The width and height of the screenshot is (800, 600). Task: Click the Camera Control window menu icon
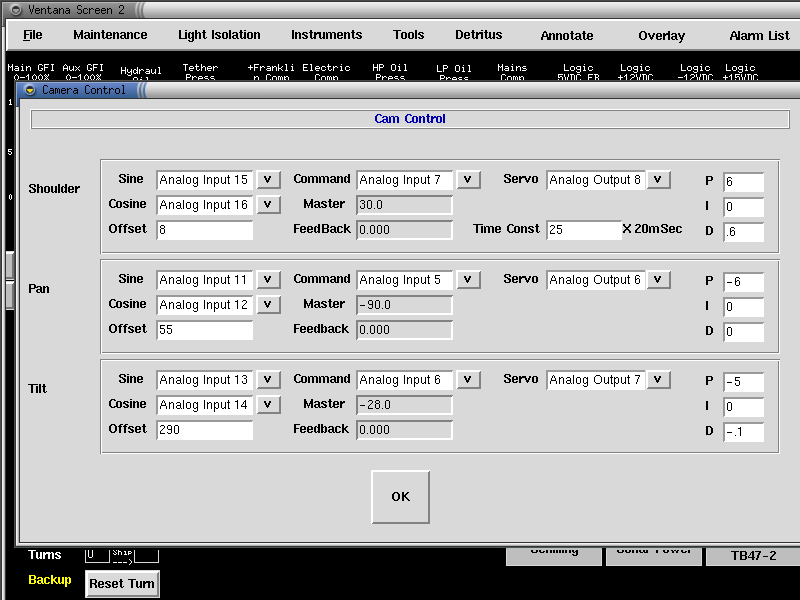click(x=30, y=90)
